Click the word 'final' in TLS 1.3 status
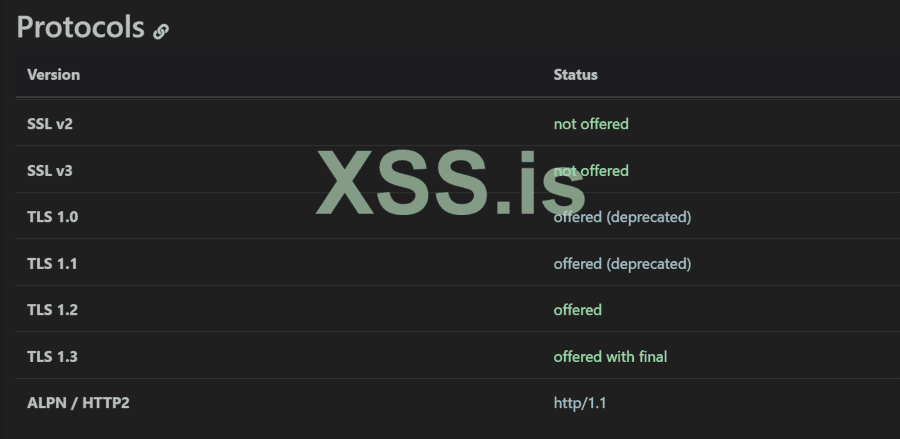The image size is (900, 439). pos(651,357)
